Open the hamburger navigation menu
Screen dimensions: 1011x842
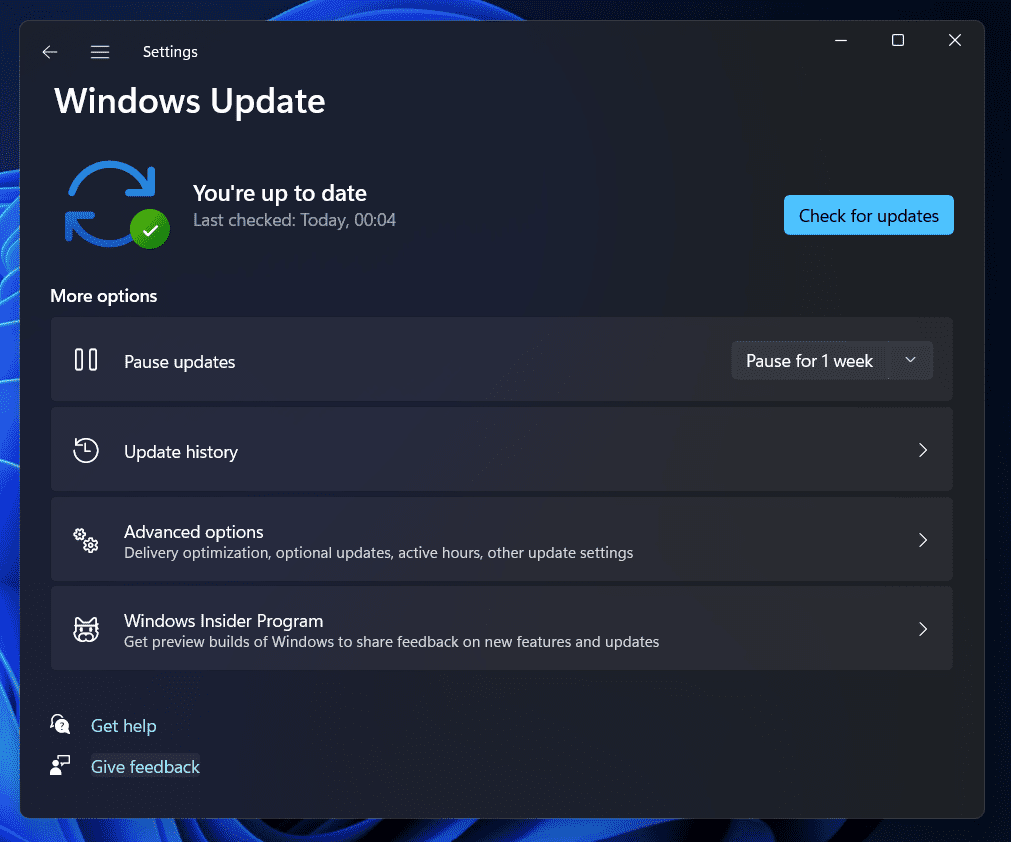[100, 52]
